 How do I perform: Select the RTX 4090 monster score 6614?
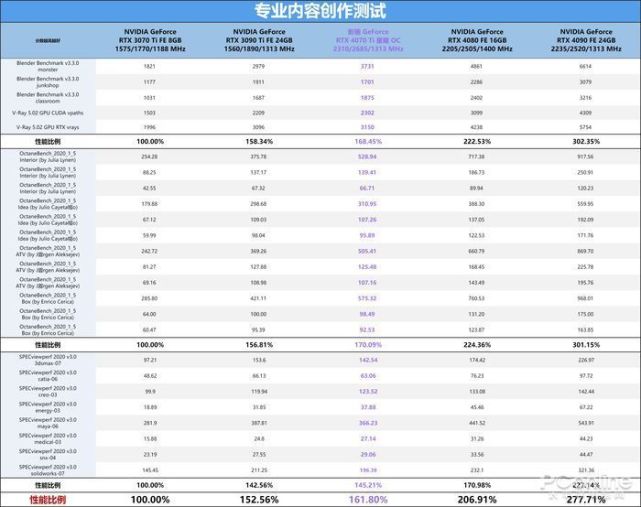pyautogui.click(x=585, y=66)
